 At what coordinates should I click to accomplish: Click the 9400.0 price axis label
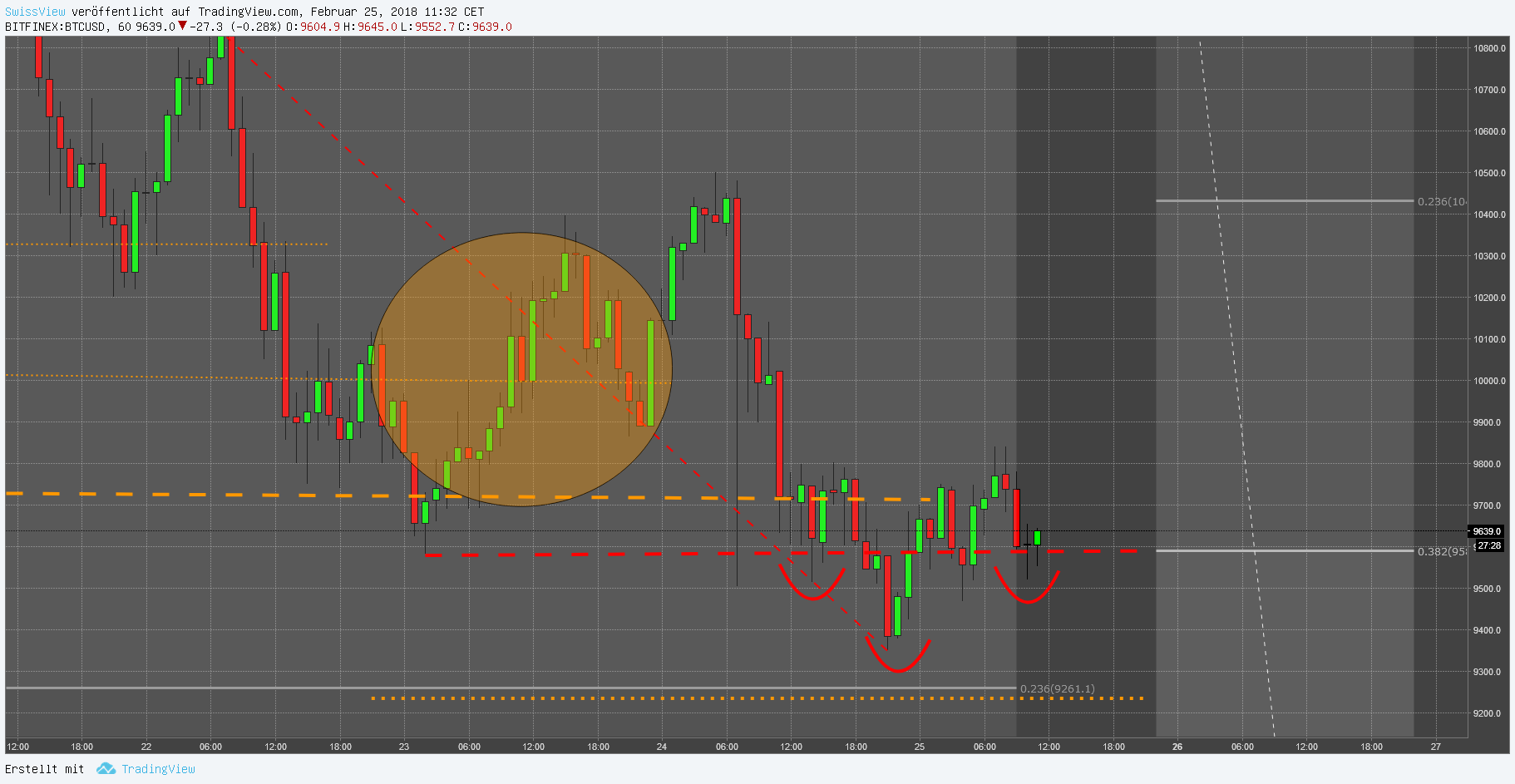tap(1487, 630)
